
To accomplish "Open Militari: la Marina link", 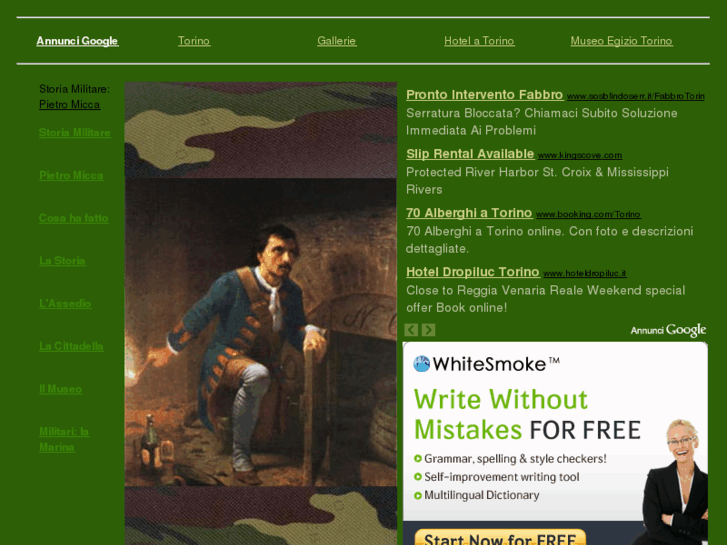I will 64,439.
